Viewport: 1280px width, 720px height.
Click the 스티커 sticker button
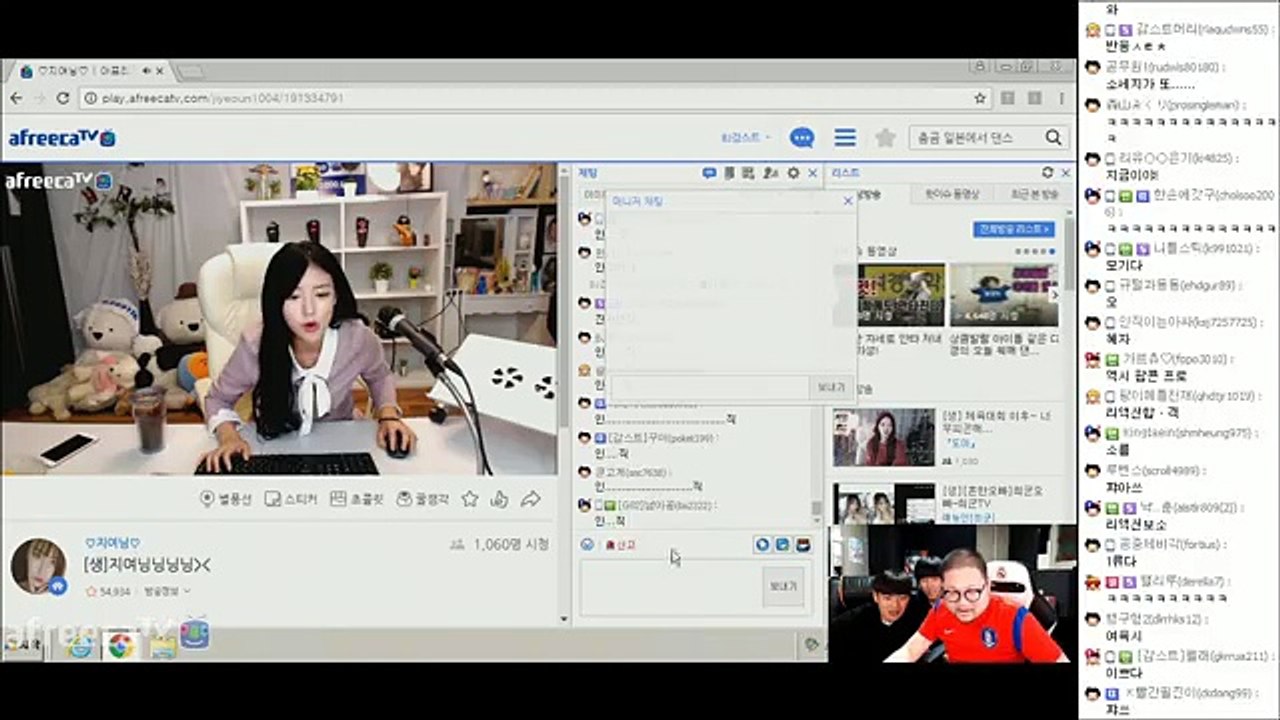pyautogui.click(x=293, y=499)
